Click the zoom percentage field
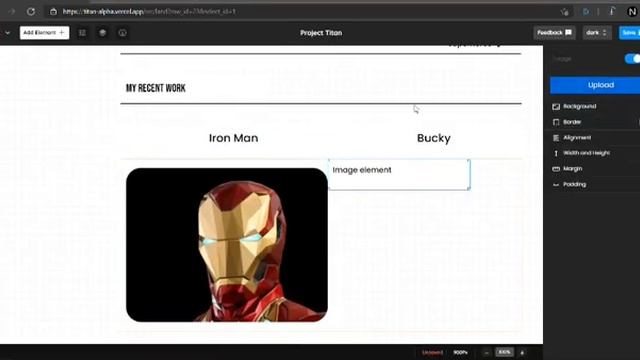The height and width of the screenshot is (360, 640). point(504,352)
